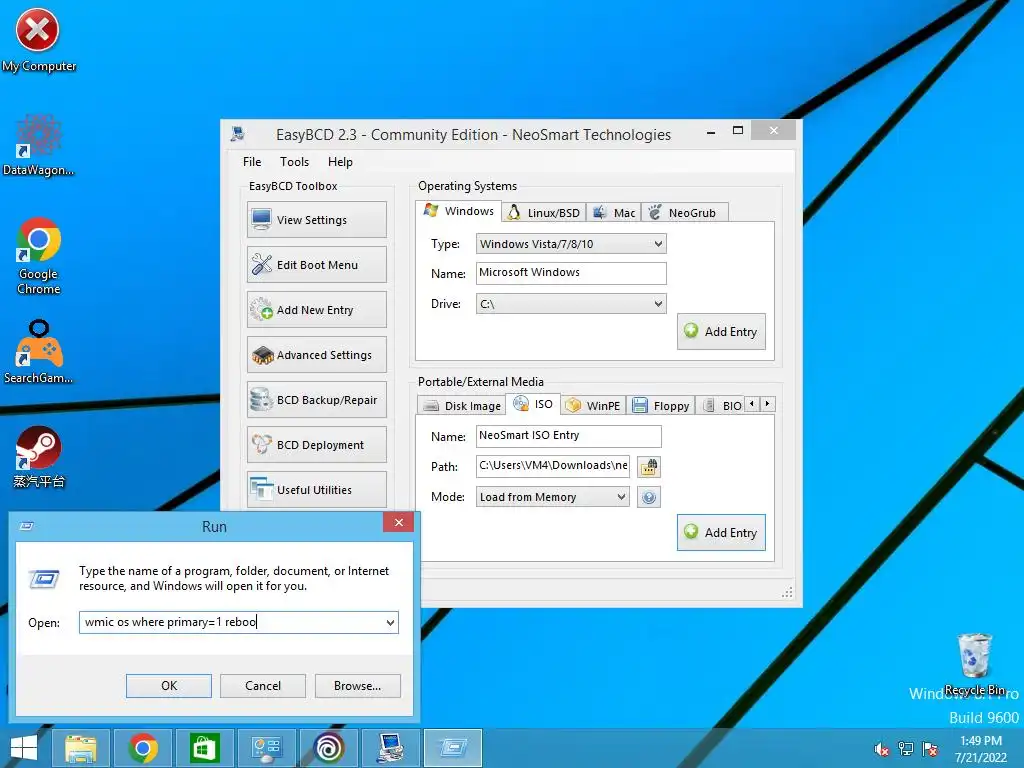Expand the Run dialog Open history dropdown
The height and width of the screenshot is (768, 1024).
(x=390, y=622)
